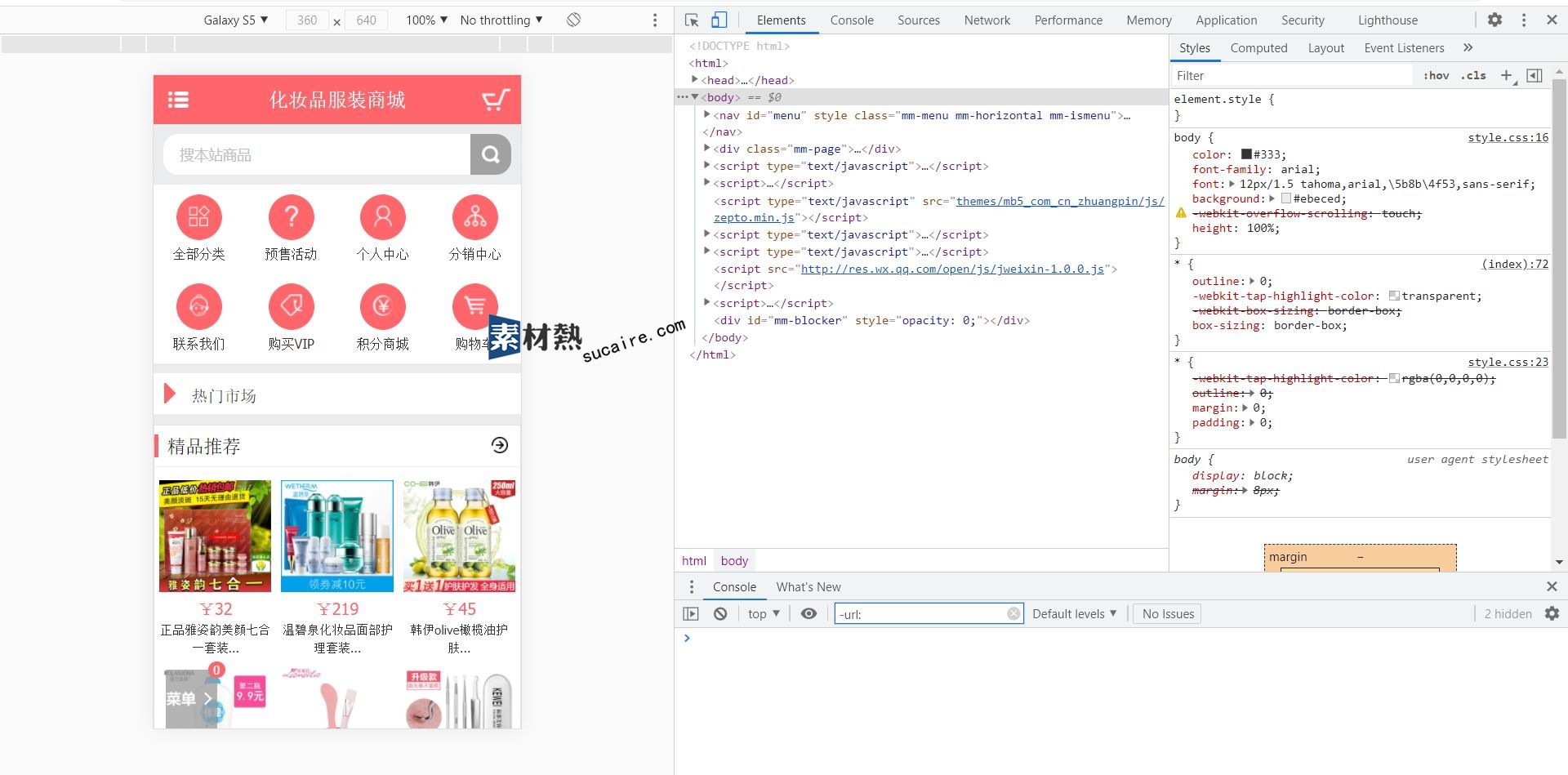
Task: Toggle the device toolbar icon
Action: click(x=719, y=20)
